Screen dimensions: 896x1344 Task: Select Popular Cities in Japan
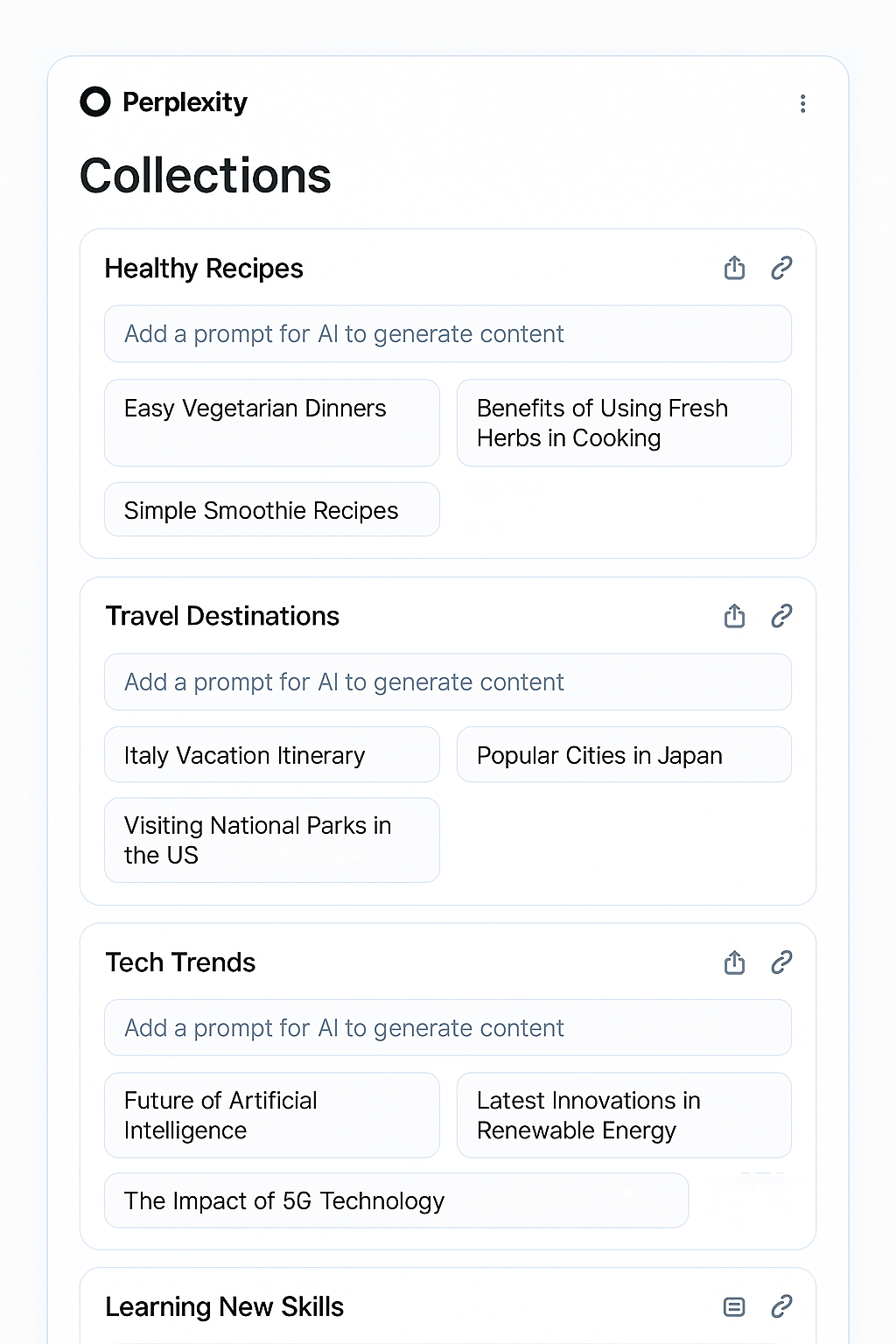(624, 754)
